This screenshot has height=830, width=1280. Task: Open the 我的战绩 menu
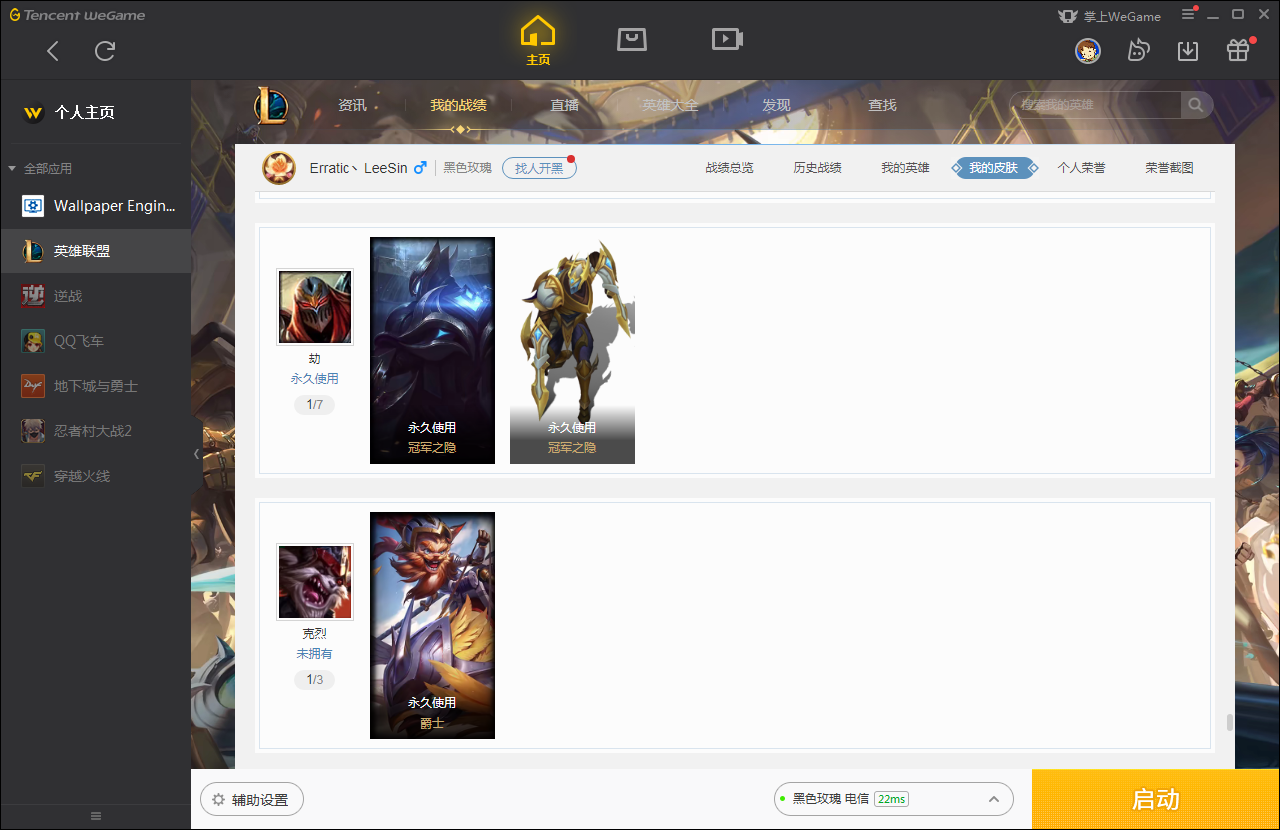click(x=459, y=105)
